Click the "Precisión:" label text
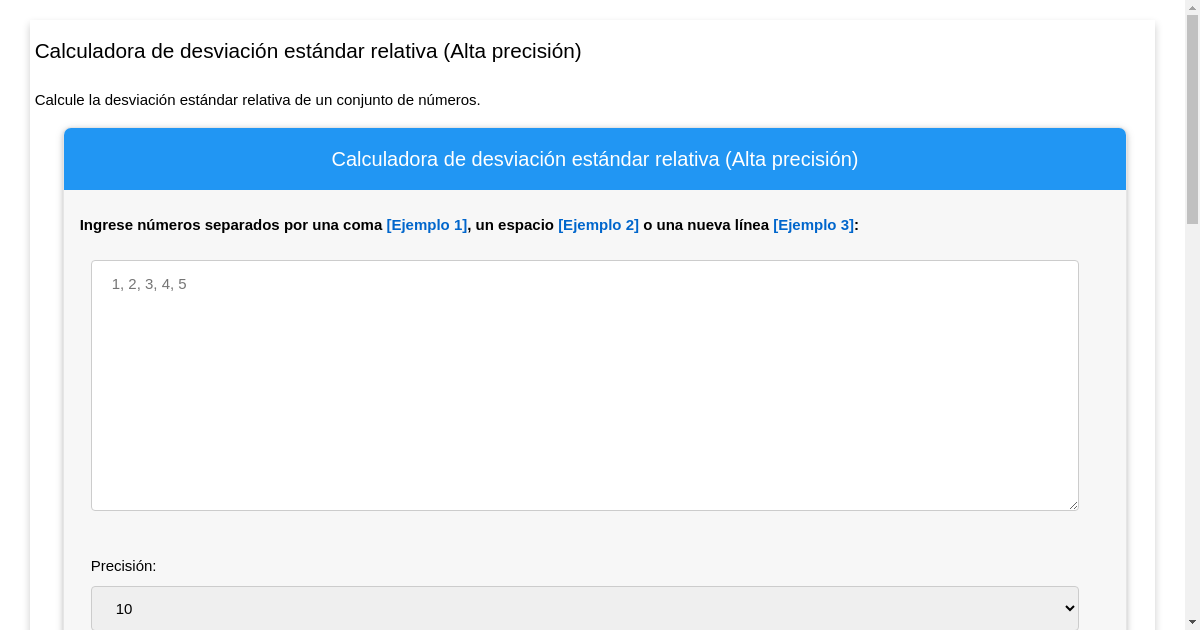Image resolution: width=1200 pixels, height=630 pixels. [x=122, y=566]
